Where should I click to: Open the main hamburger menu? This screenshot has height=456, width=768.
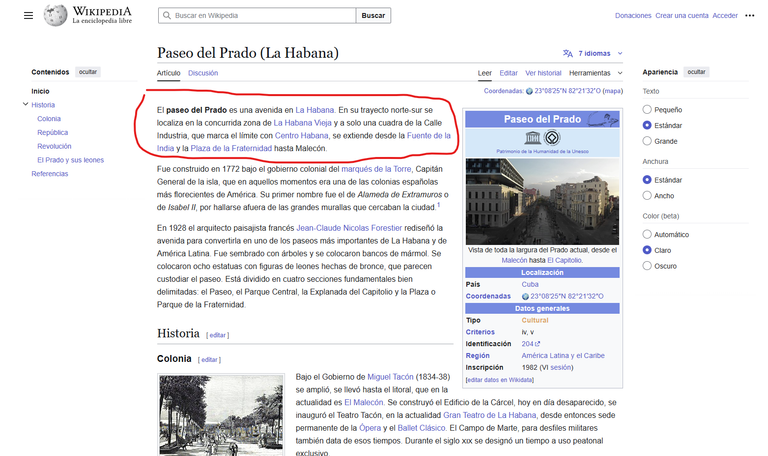click(28, 16)
